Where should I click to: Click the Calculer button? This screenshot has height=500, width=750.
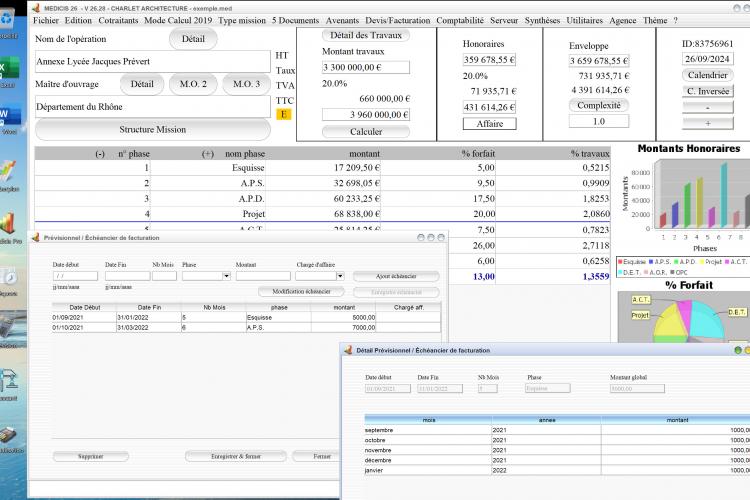tap(366, 132)
